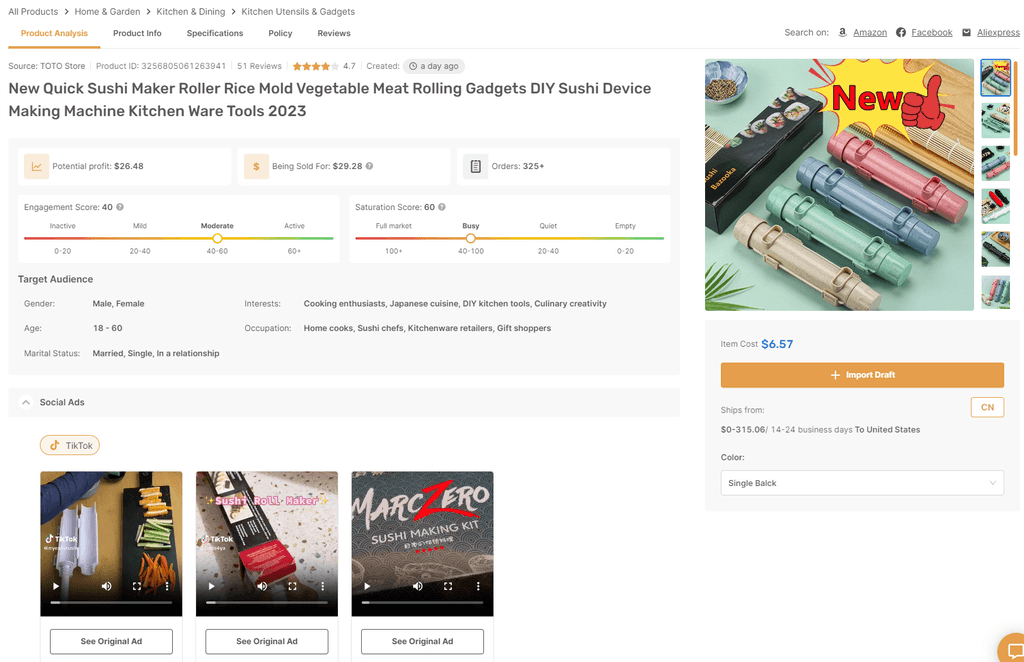This screenshot has height=662, width=1024.
Task: See Original Ad for MarcZero video
Action: [422, 641]
